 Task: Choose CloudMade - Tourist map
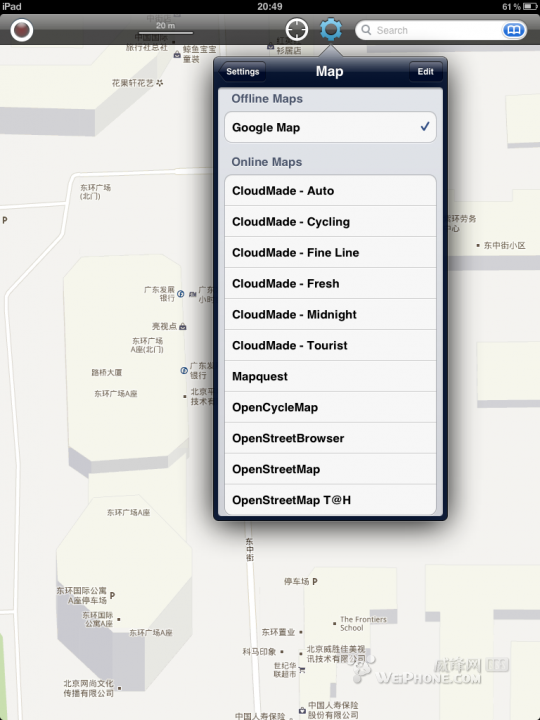(x=330, y=345)
